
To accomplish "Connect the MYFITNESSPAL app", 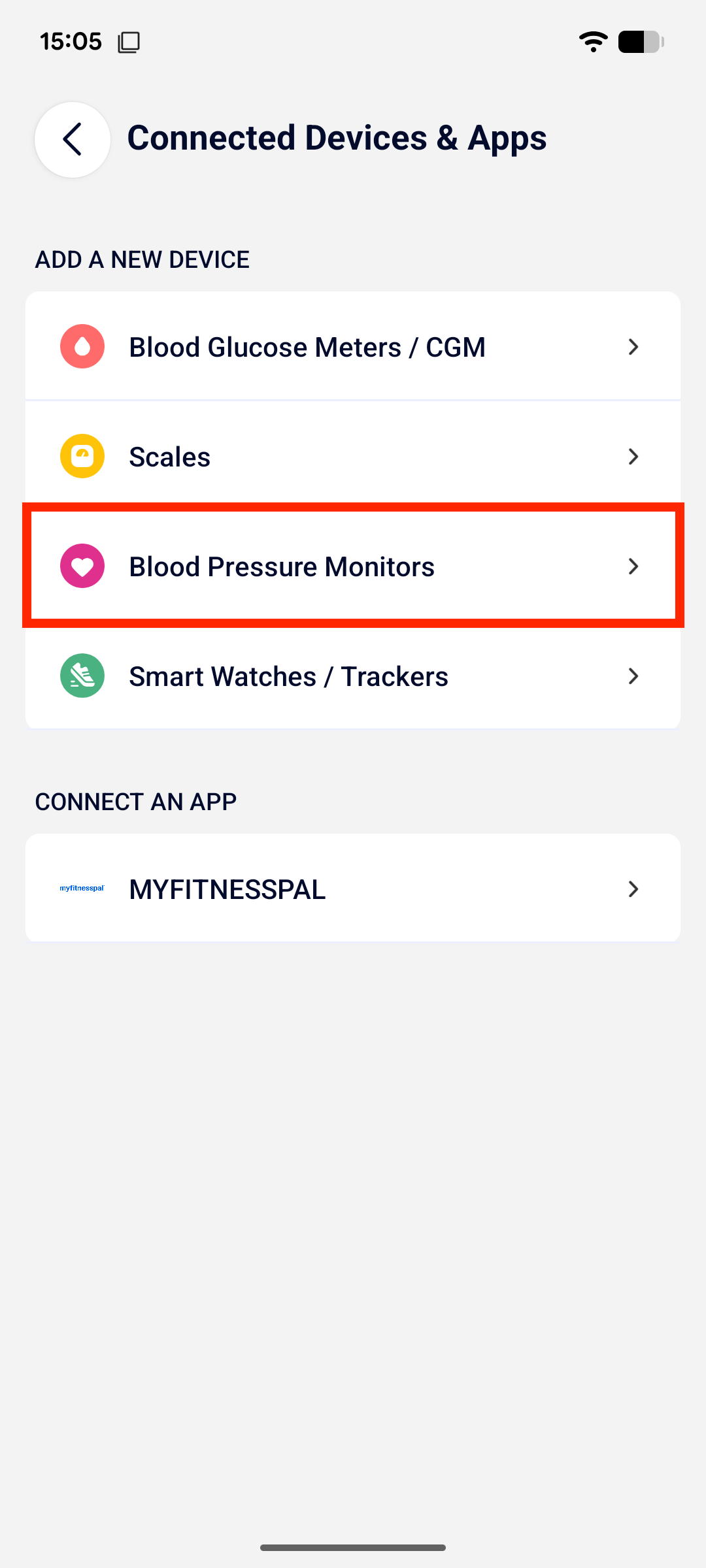I will coord(353,888).
